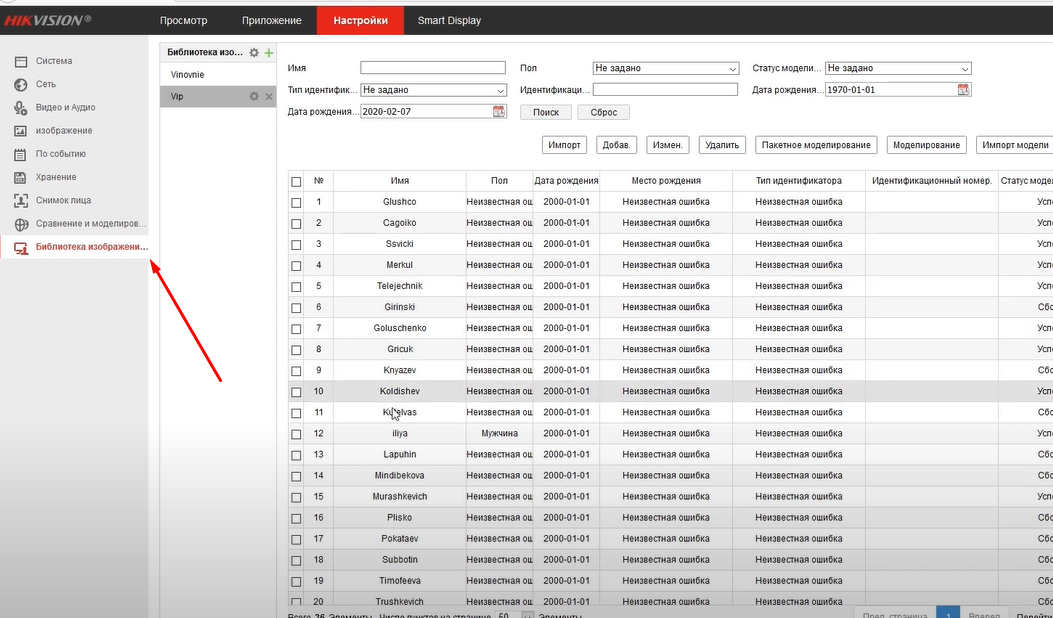Delete the Vip library with X icon
Image resolution: width=1053 pixels, height=618 pixels.
click(268, 96)
